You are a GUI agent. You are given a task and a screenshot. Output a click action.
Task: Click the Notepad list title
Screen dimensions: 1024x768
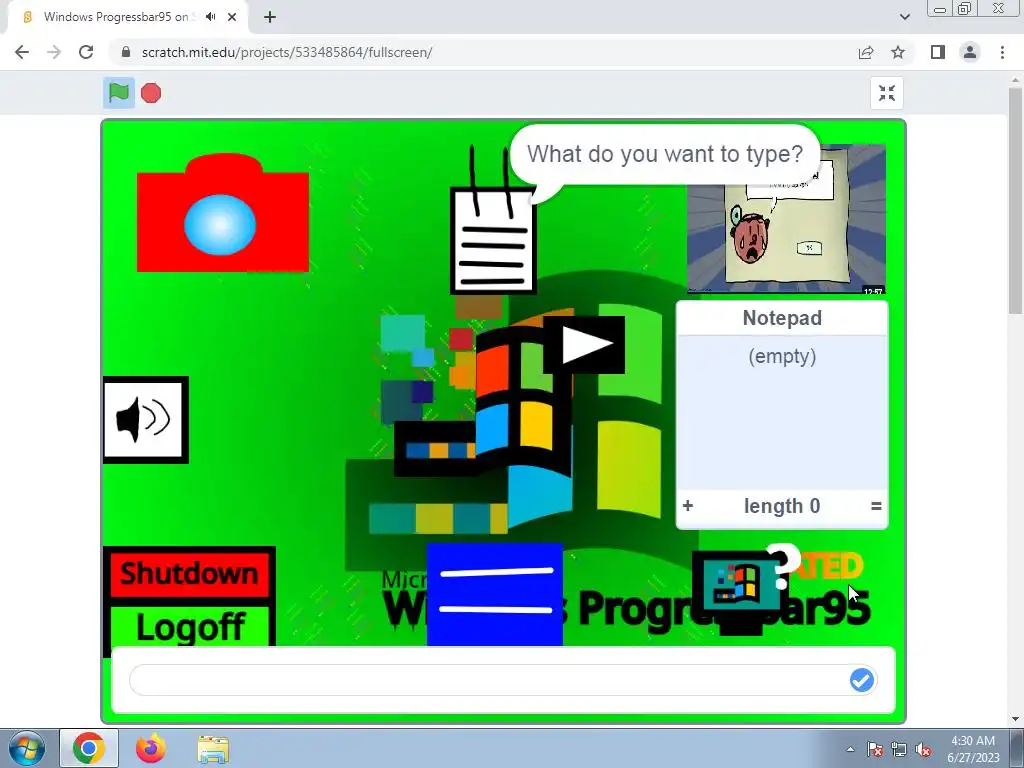(x=782, y=318)
